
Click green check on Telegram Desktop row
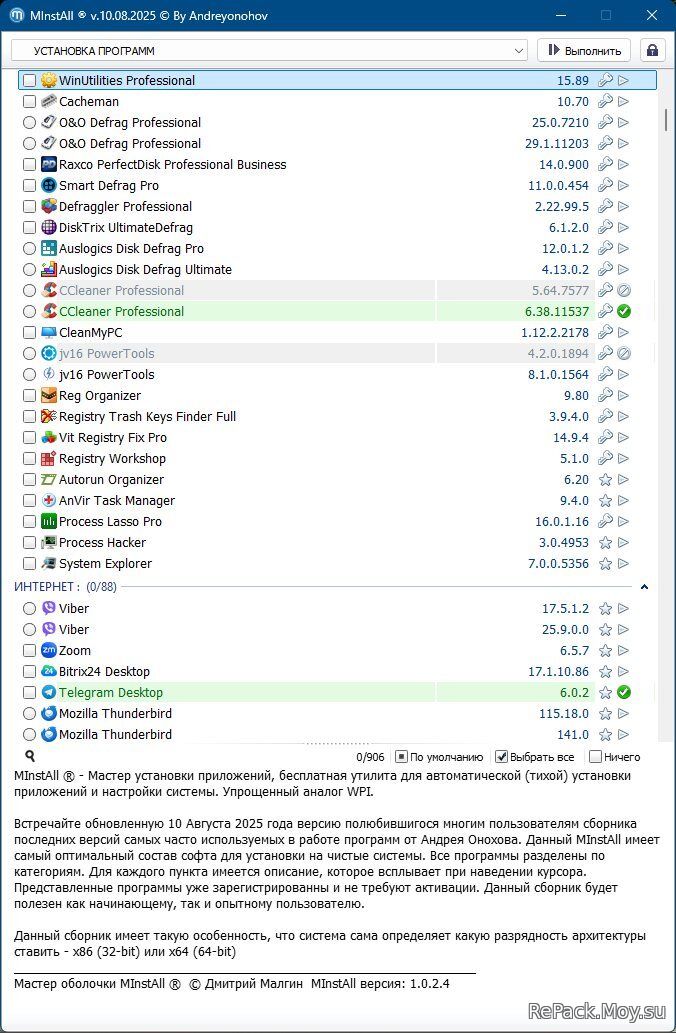(624, 692)
